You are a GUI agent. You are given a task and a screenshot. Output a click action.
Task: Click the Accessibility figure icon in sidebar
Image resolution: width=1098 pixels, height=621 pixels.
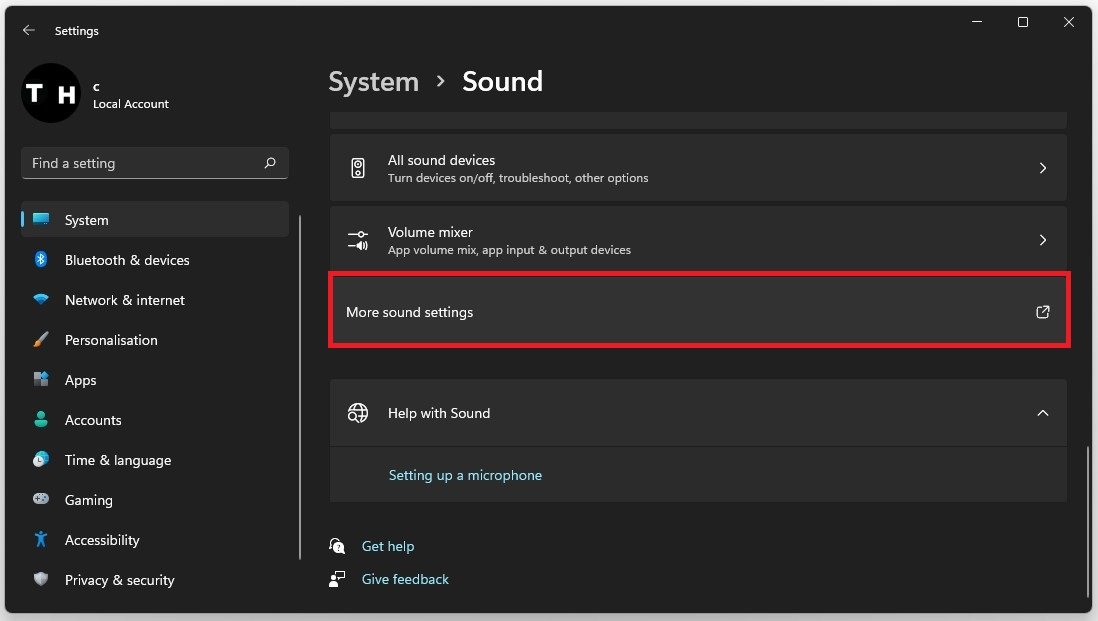[x=41, y=540]
